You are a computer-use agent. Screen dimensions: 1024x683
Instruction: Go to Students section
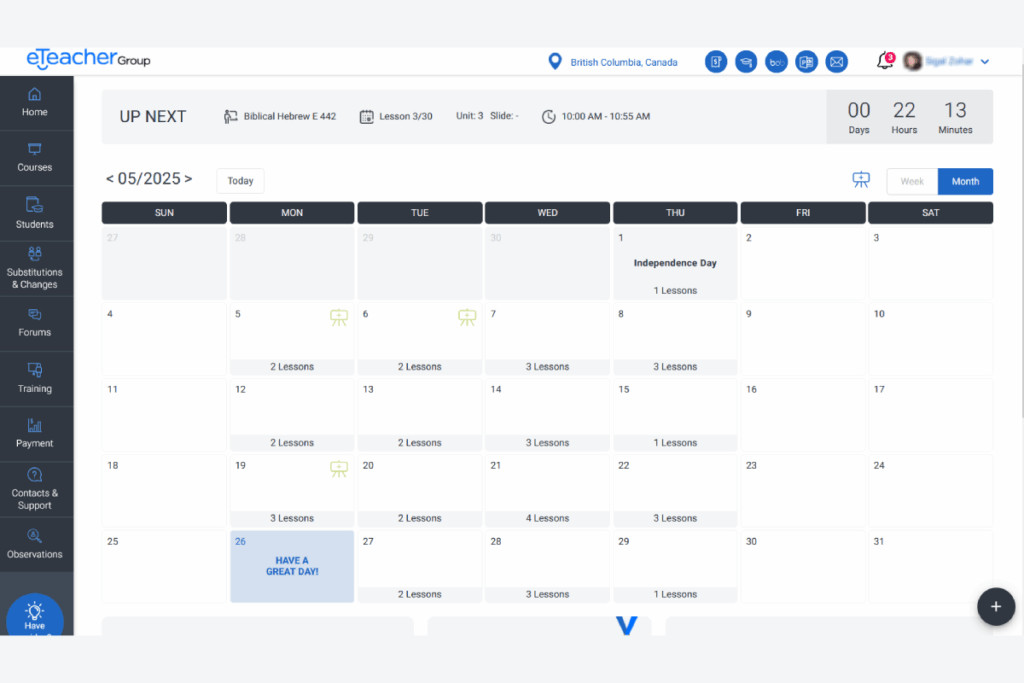point(35,213)
